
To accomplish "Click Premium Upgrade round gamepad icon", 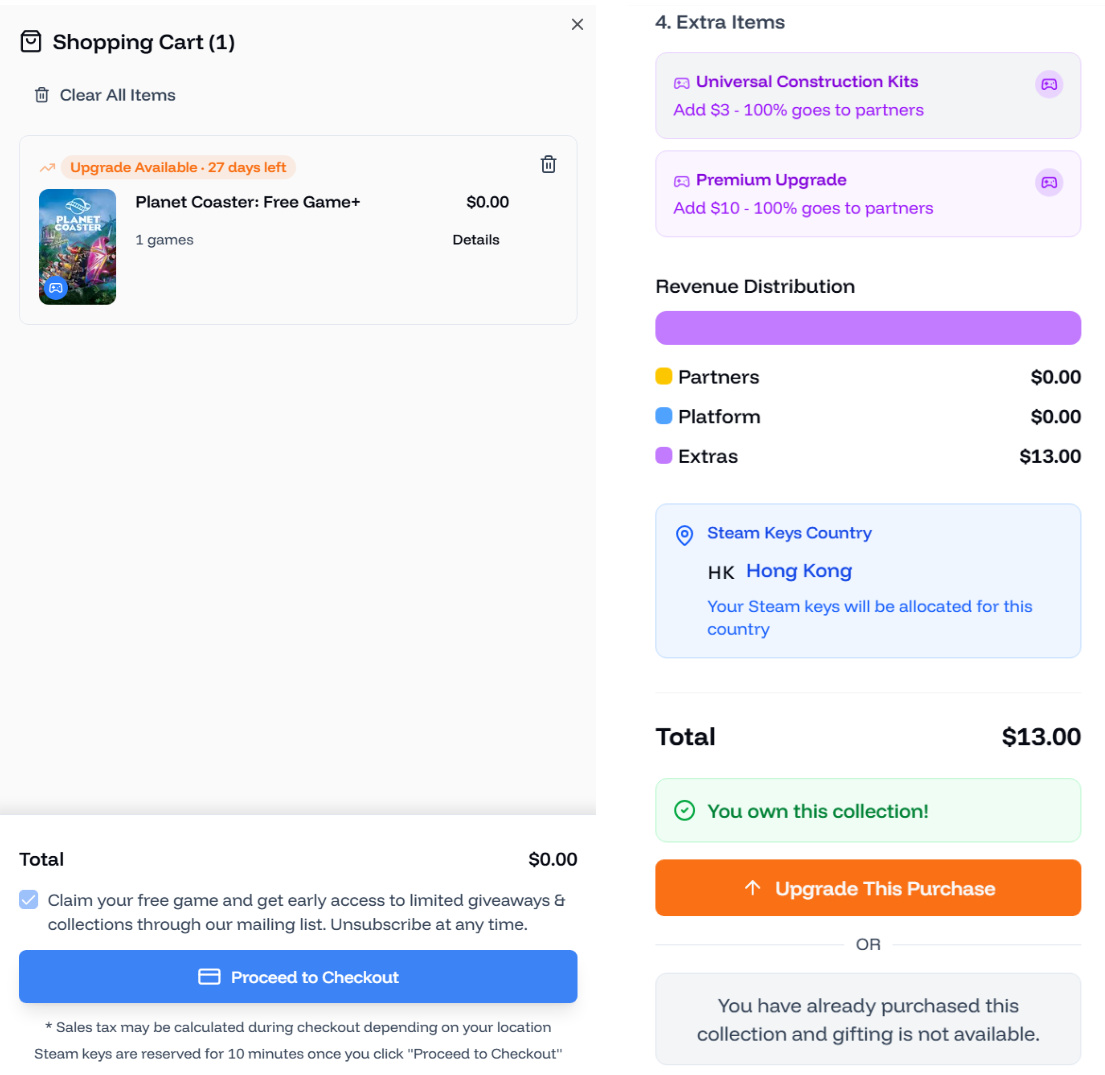I will (1048, 182).
